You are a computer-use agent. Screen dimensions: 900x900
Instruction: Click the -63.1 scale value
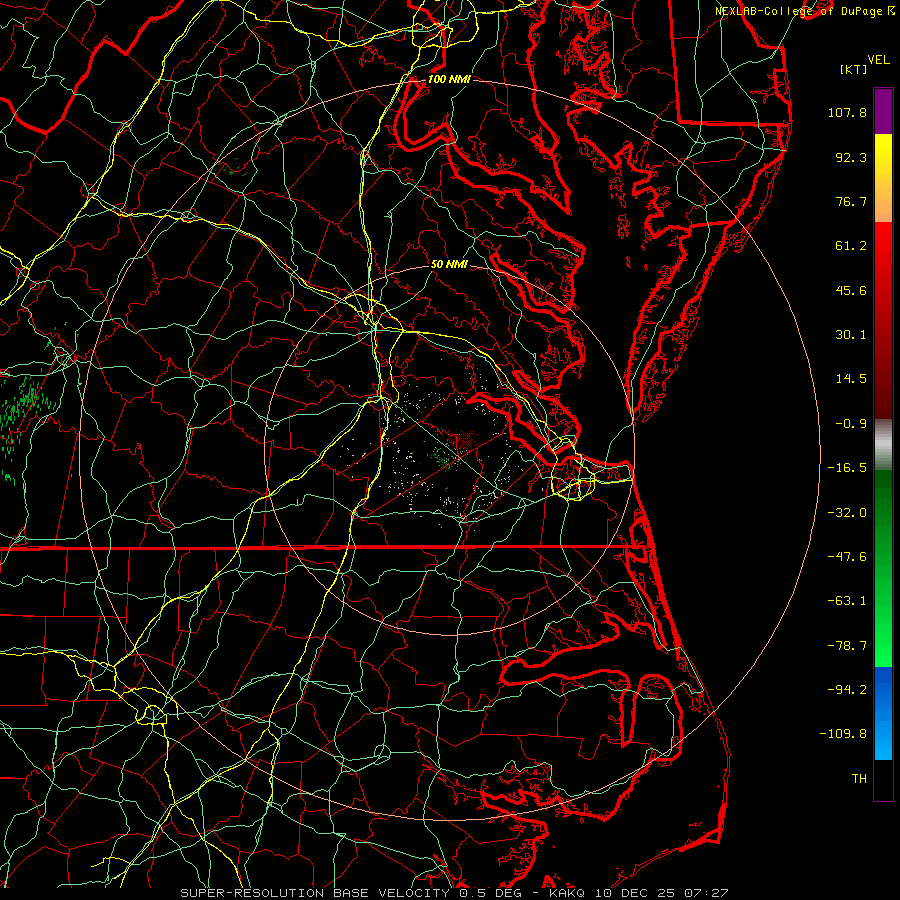click(x=847, y=601)
